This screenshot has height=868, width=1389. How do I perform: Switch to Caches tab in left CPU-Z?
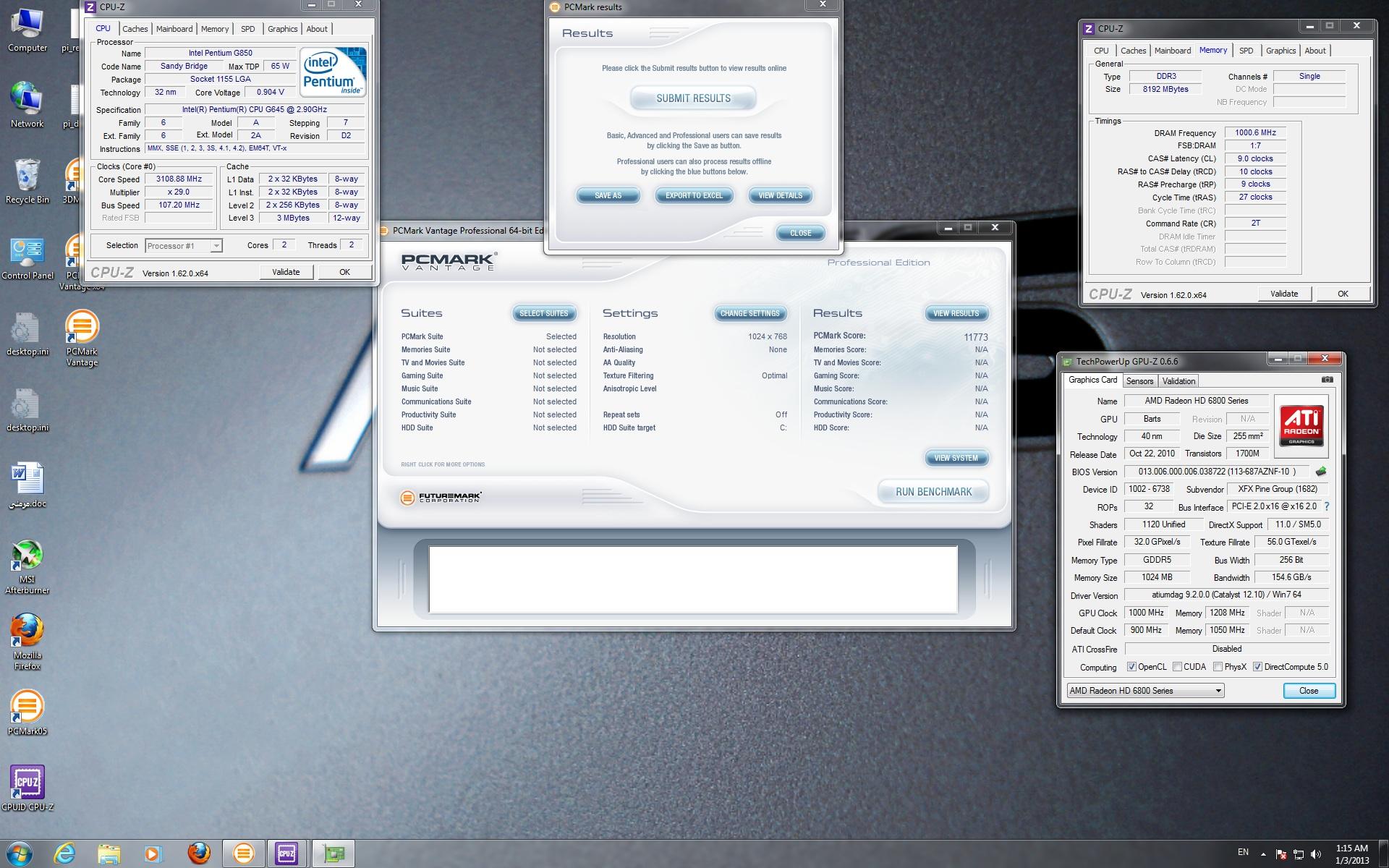(135, 29)
